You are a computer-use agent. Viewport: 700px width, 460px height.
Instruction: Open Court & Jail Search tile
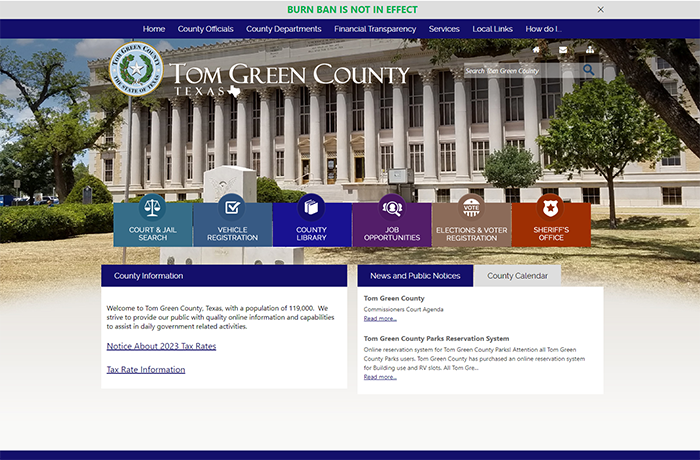click(153, 225)
